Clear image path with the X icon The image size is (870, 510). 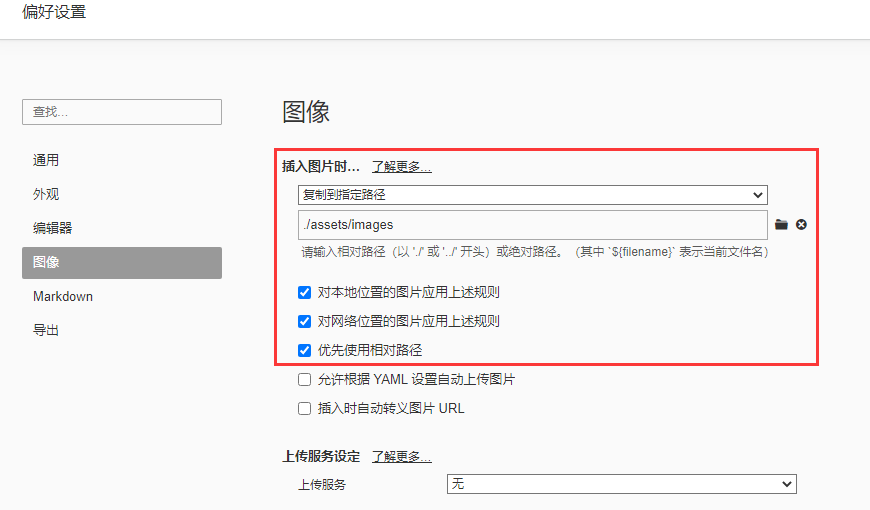point(801,225)
